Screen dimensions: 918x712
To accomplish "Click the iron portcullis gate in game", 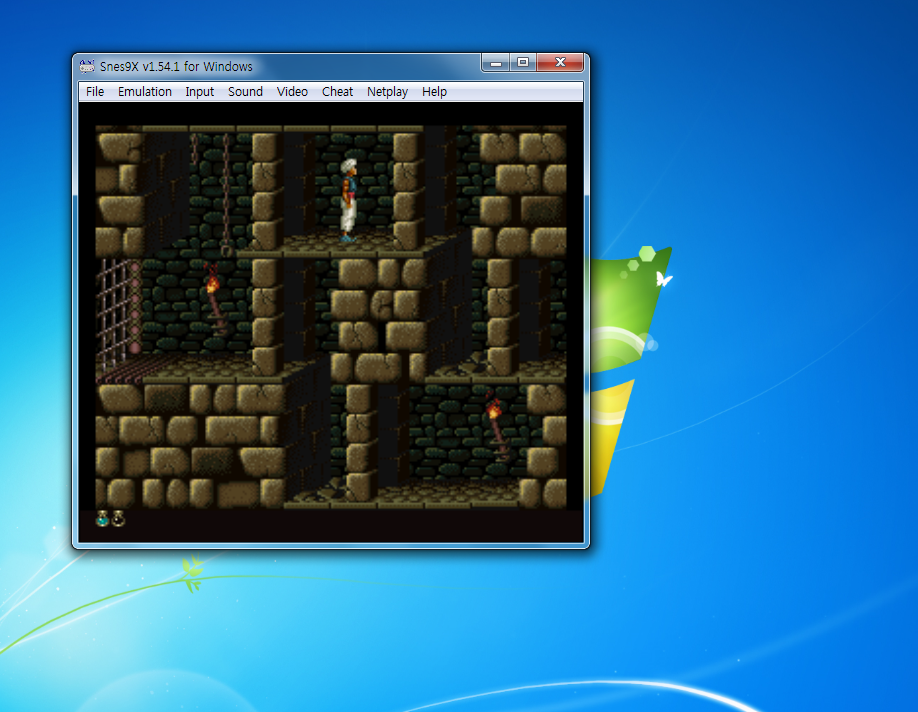I will click(119, 316).
